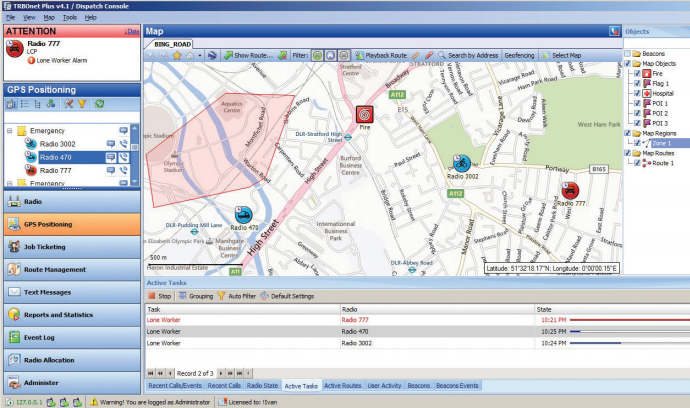690x408 pixels.
Task: Open Search by Address
Action: pyautogui.click(x=468, y=55)
